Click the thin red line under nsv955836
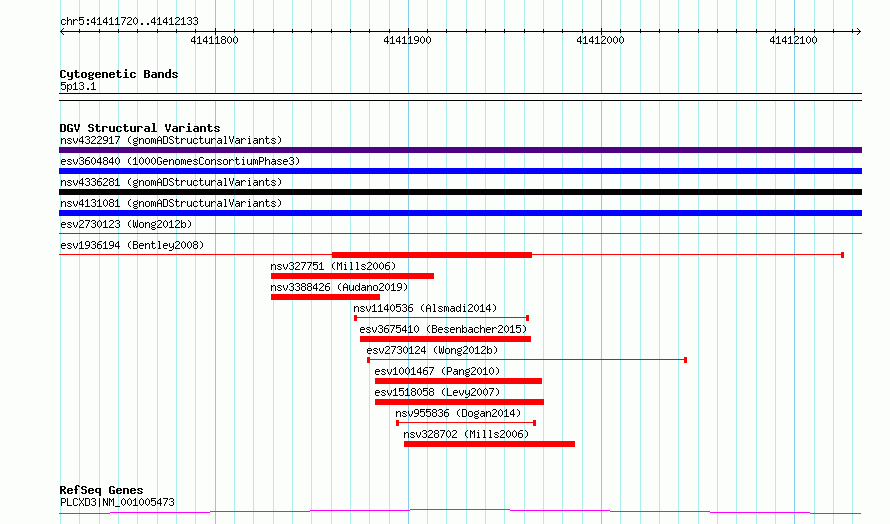Screen dimensions: 890x524 click(466, 423)
